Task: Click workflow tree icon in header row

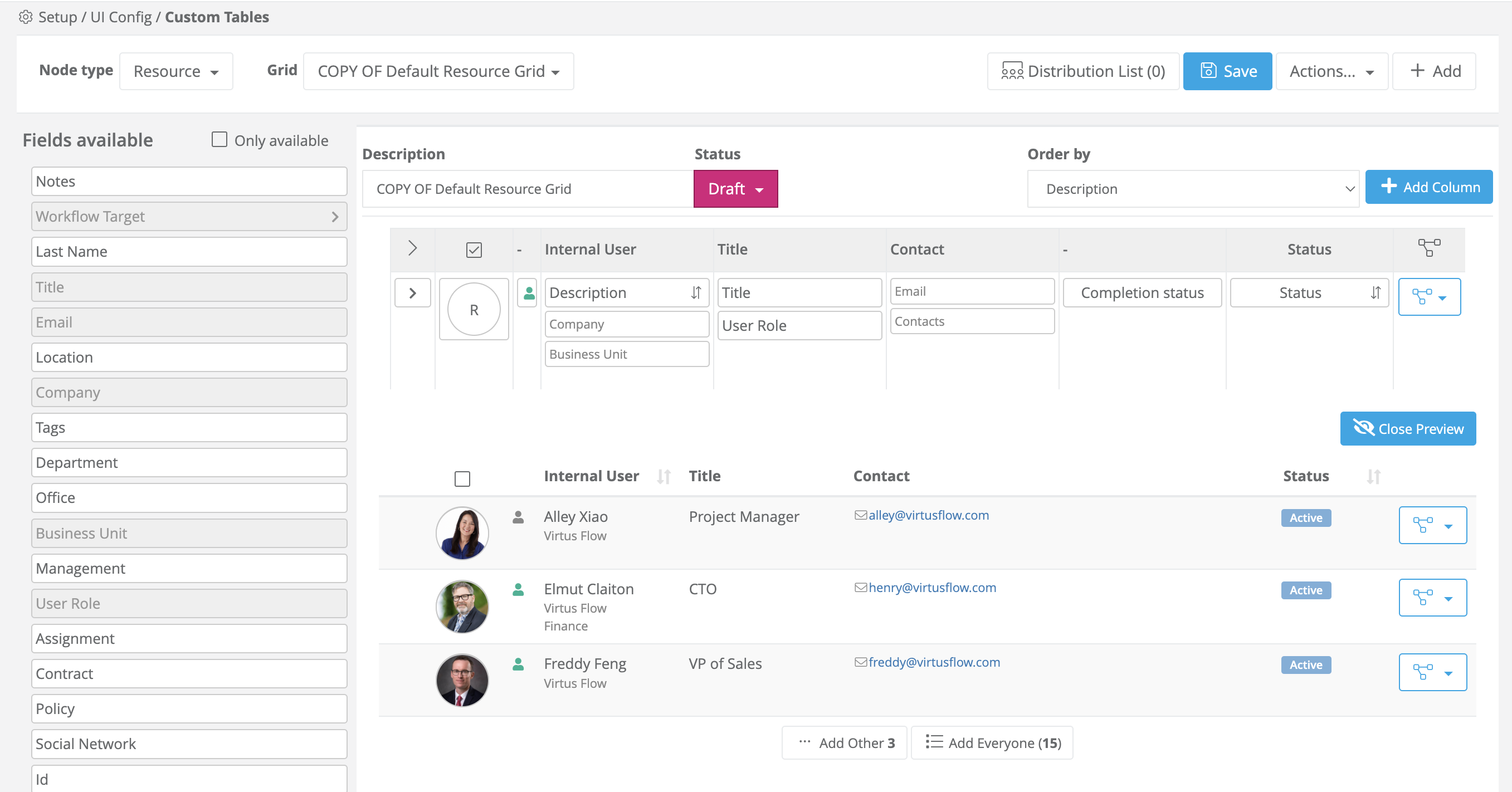Action: (1428, 248)
